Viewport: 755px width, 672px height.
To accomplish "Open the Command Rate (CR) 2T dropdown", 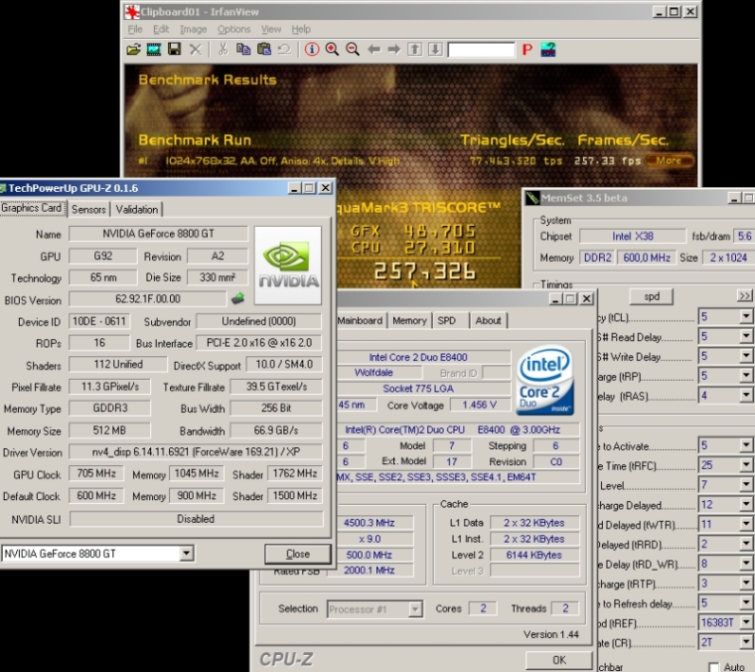I will click(746, 642).
